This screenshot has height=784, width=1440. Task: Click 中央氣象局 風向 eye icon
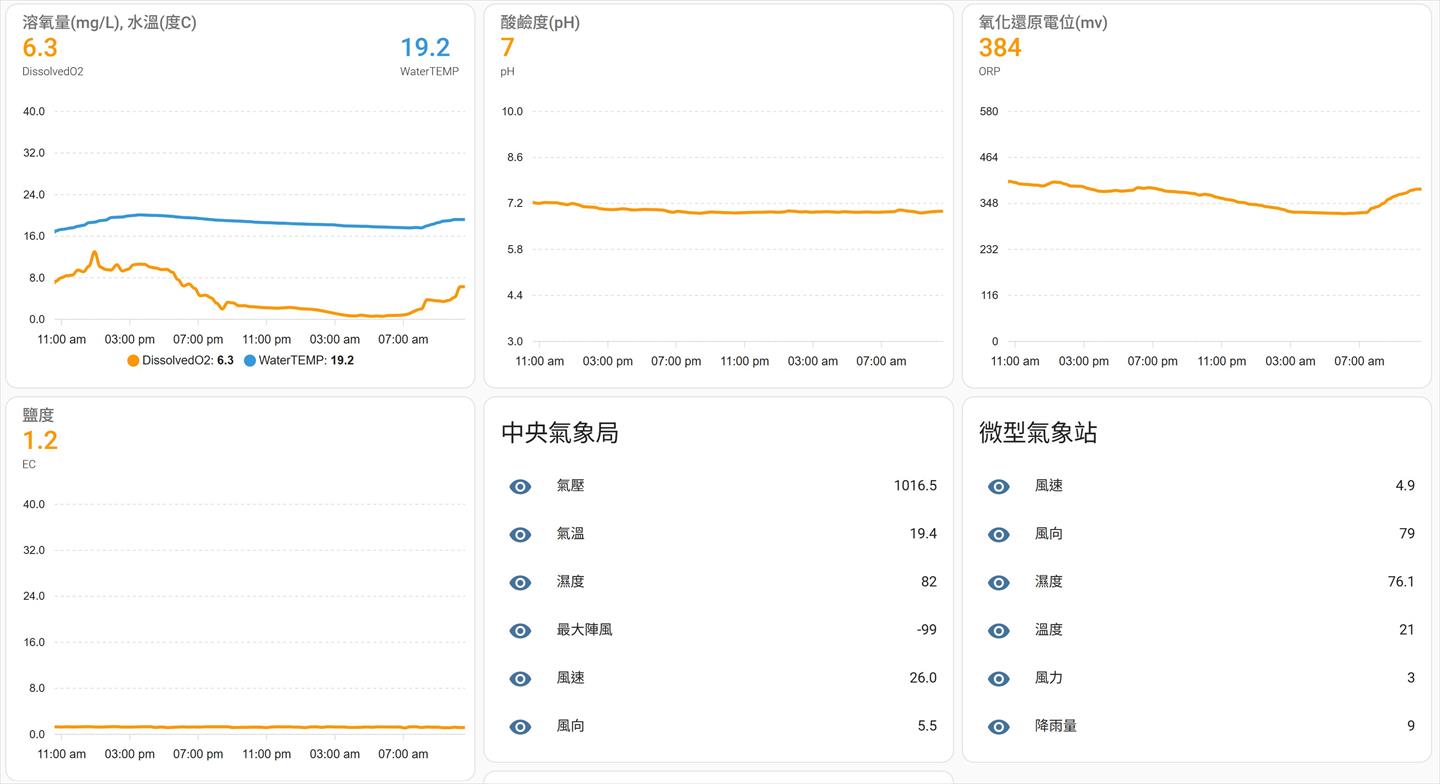click(520, 727)
